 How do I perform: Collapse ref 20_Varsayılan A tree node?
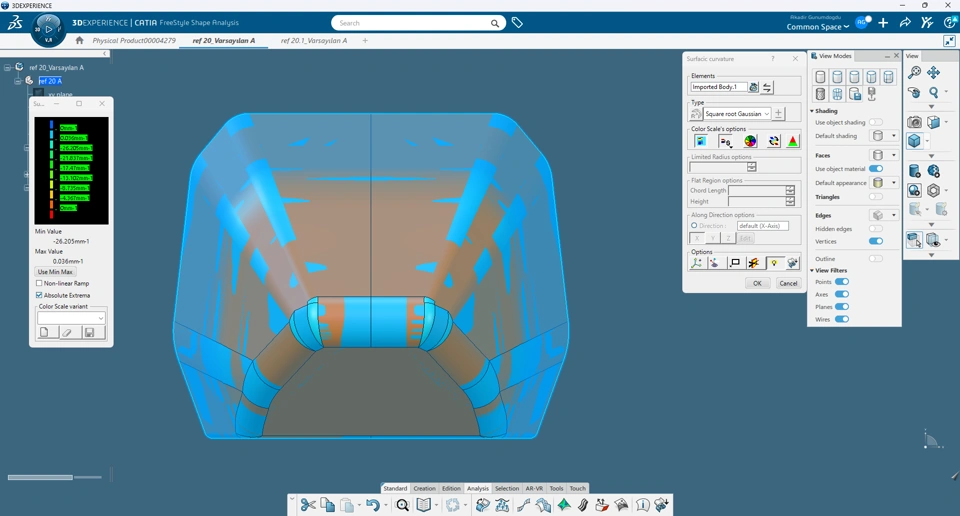tap(7, 67)
